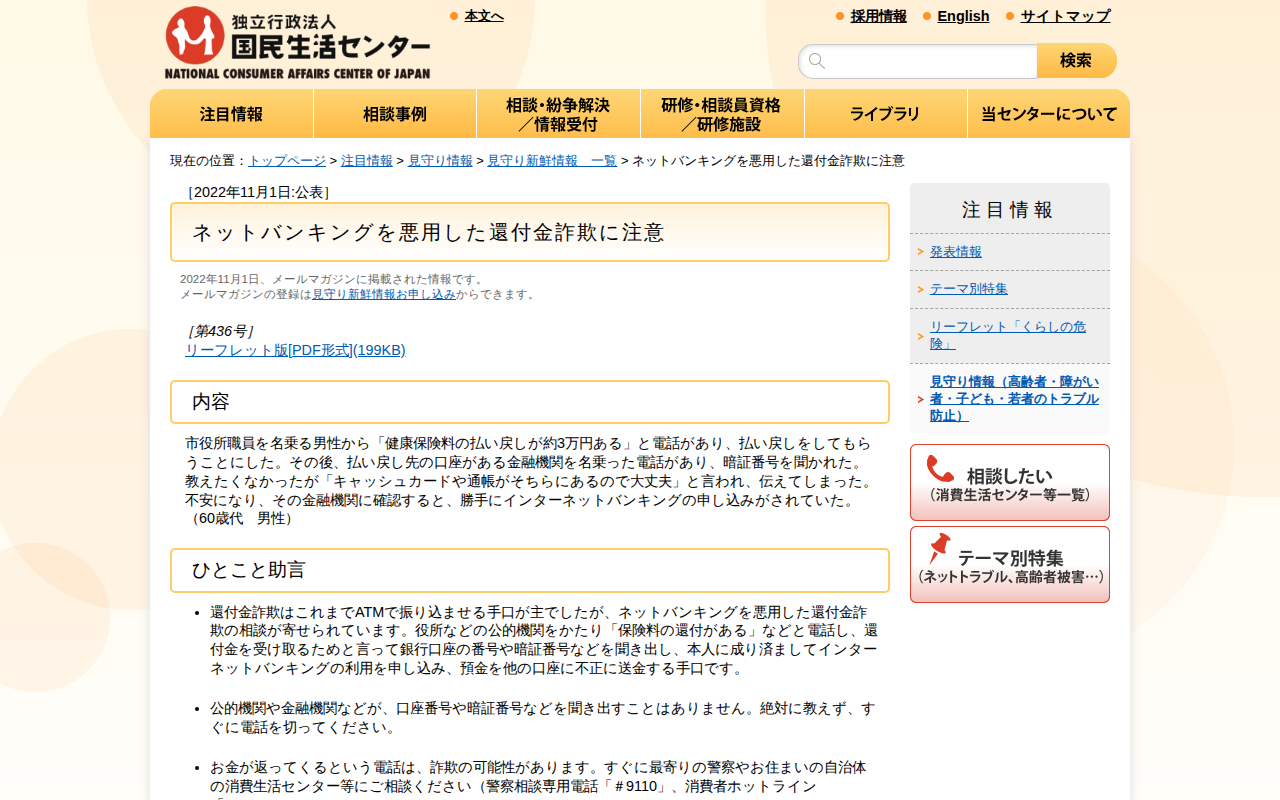
Task: Open the 注目情報 navigation tab
Action: 231,113
